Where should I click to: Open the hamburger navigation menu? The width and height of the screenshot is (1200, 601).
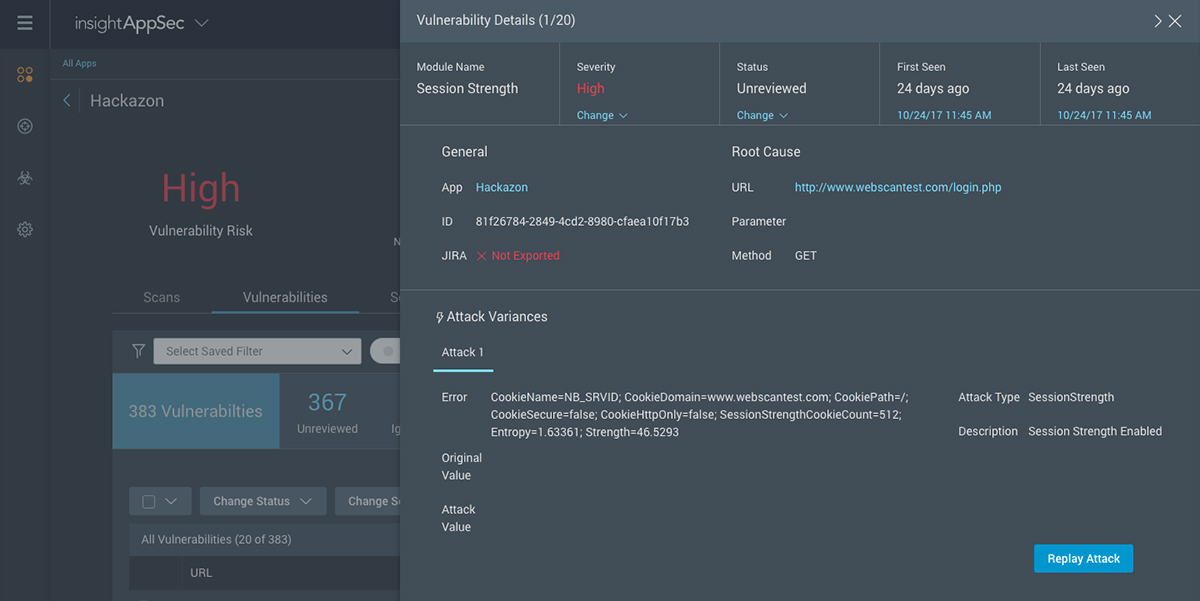click(25, 23)
